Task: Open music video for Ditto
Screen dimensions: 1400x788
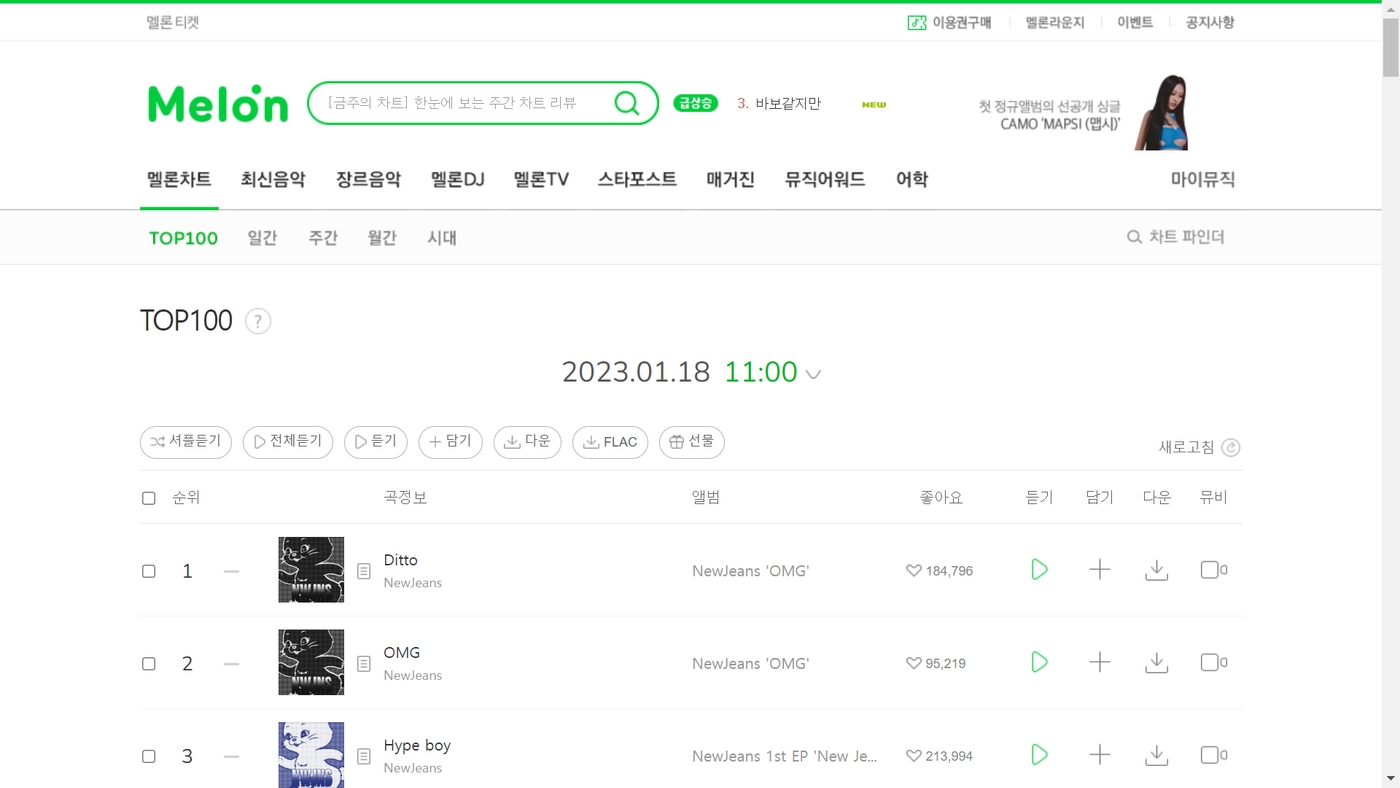Action: [1213, 570]
